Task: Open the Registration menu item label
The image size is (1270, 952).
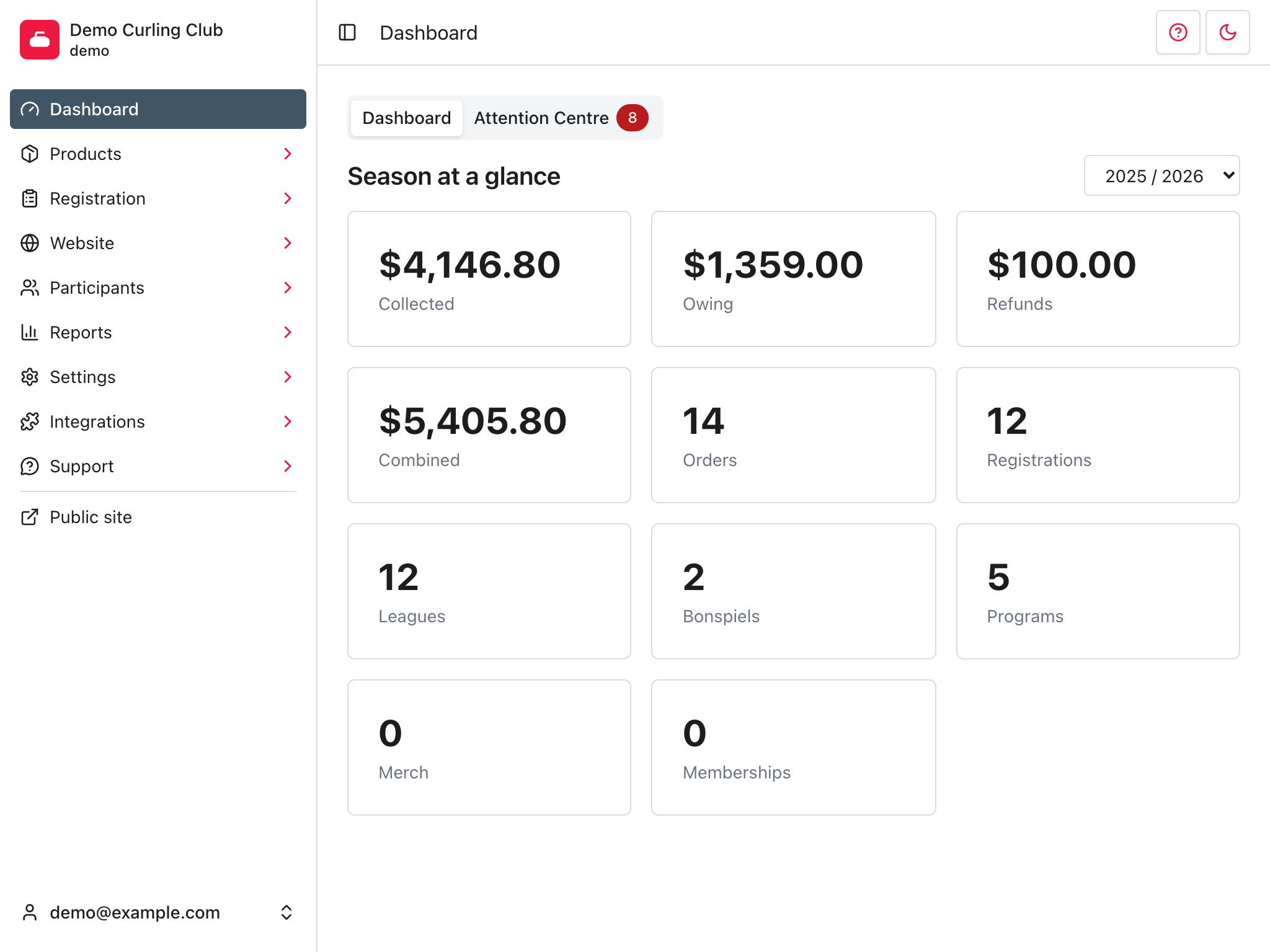Action: (x=98, y=198)
